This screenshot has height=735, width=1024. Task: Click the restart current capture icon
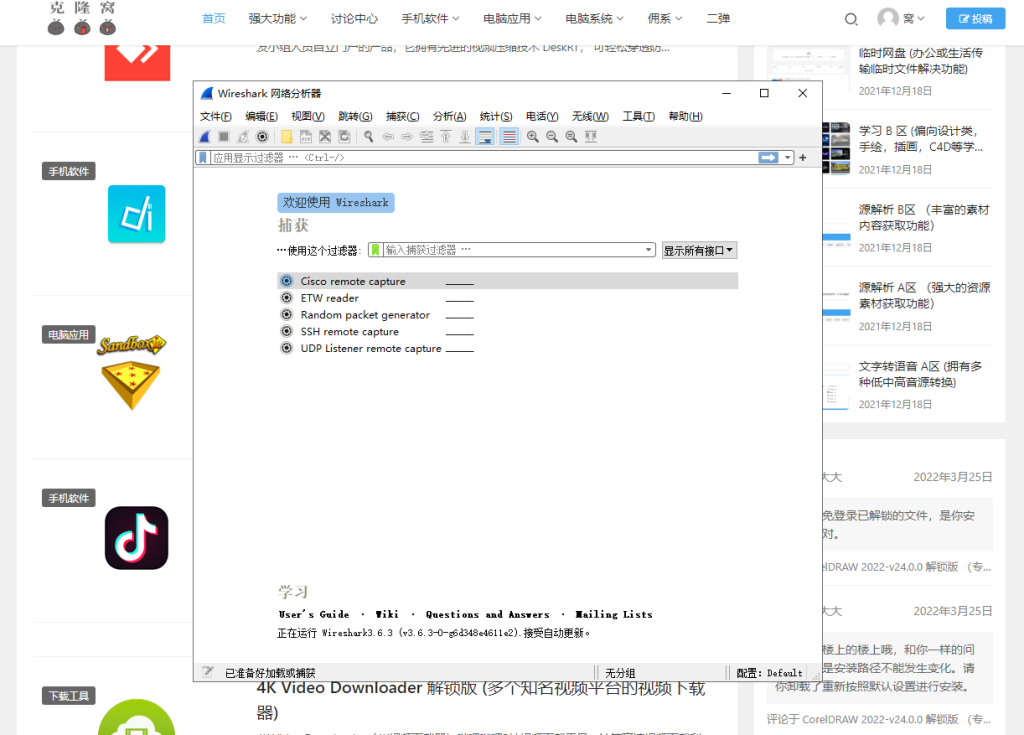[x=243, y=137]
